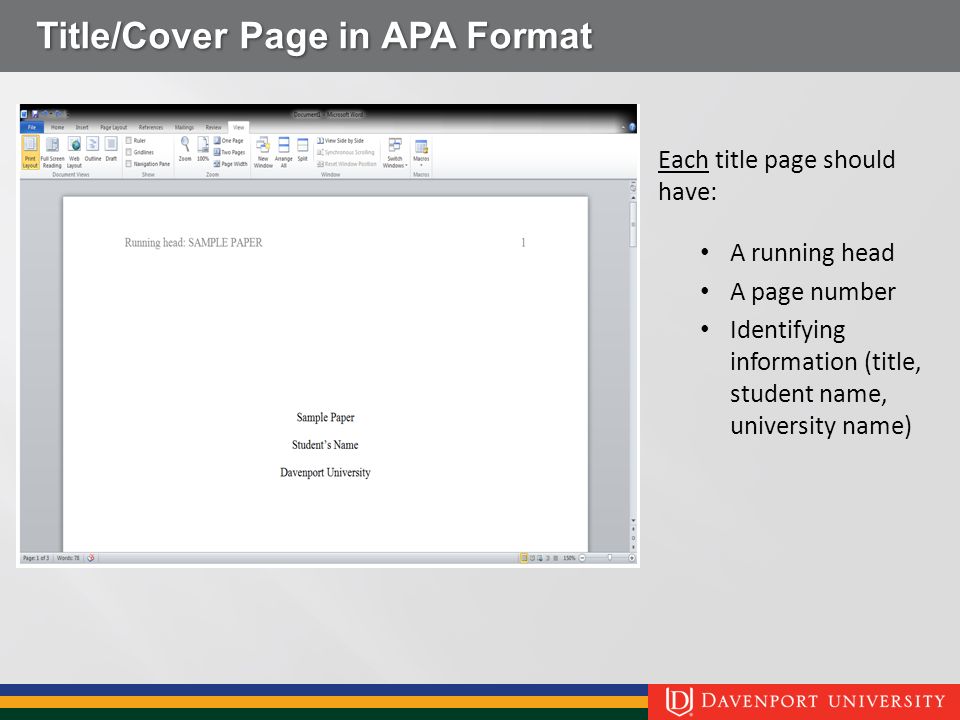Click Arrange All windows

point(283,152)
